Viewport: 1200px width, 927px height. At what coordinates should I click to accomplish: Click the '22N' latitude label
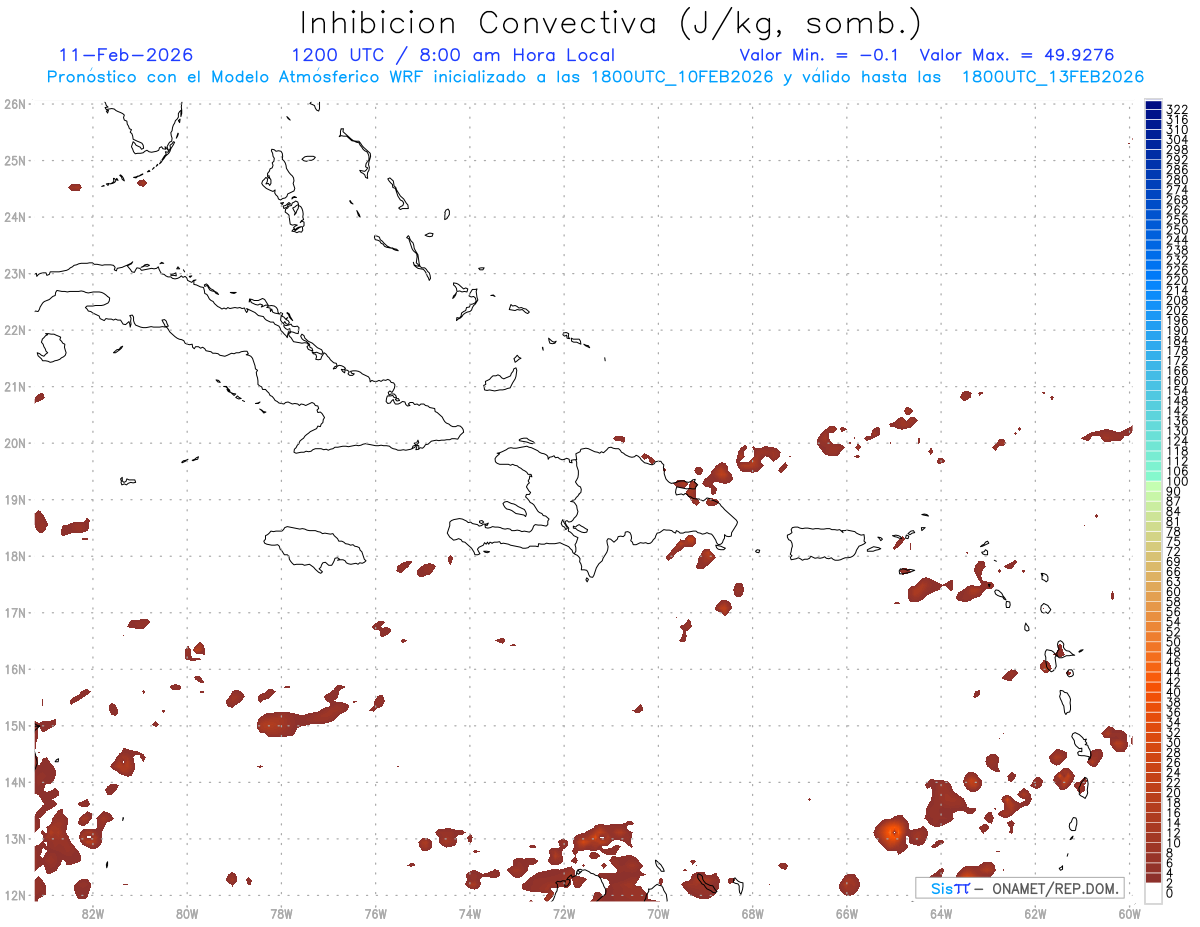click(x=15, y=330)
